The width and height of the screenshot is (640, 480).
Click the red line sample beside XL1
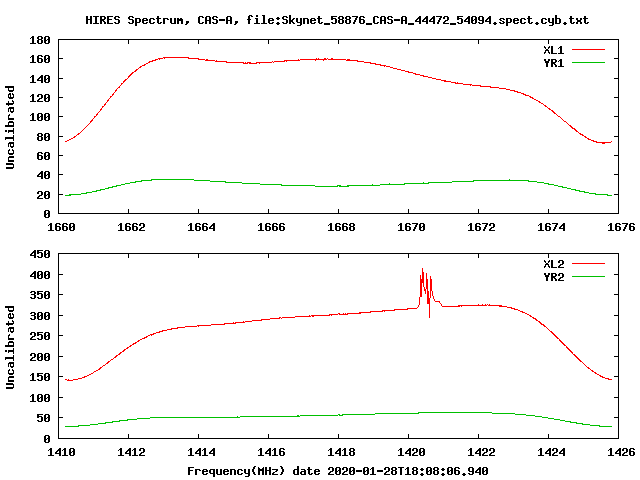tap(588, 50)
